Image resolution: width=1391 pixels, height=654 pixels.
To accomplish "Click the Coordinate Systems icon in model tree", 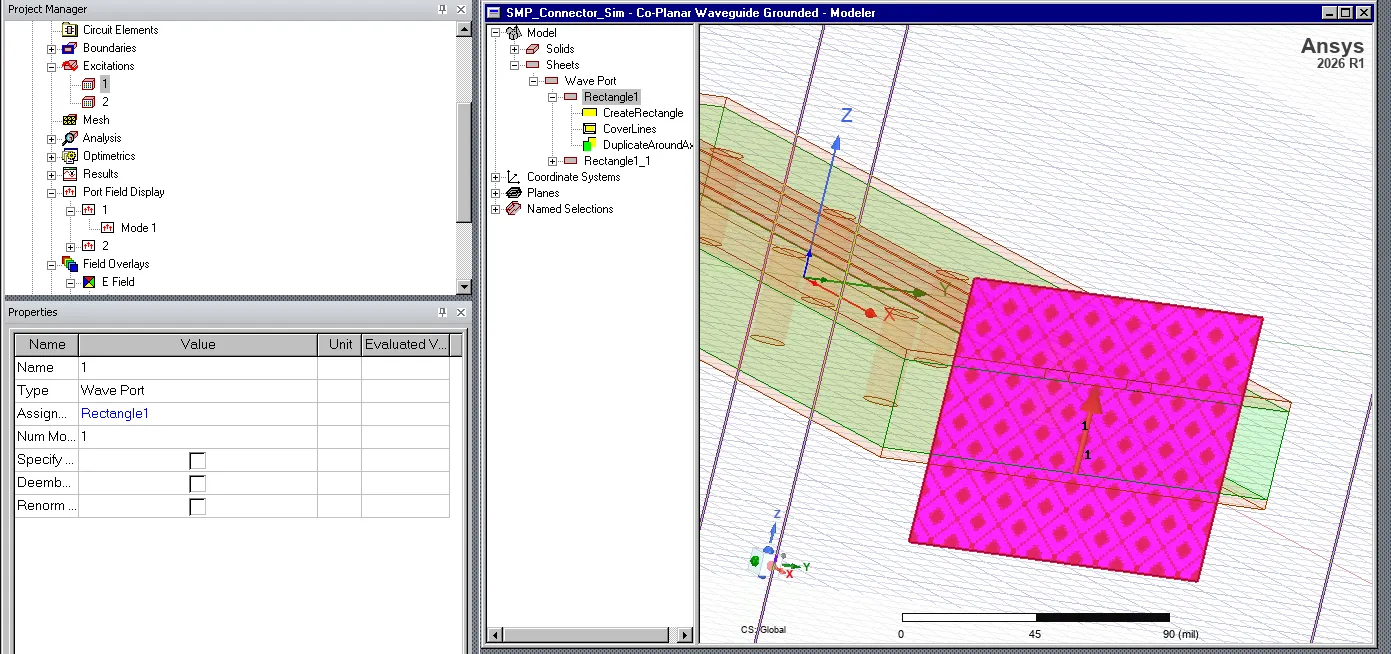I will click(514, 177).
